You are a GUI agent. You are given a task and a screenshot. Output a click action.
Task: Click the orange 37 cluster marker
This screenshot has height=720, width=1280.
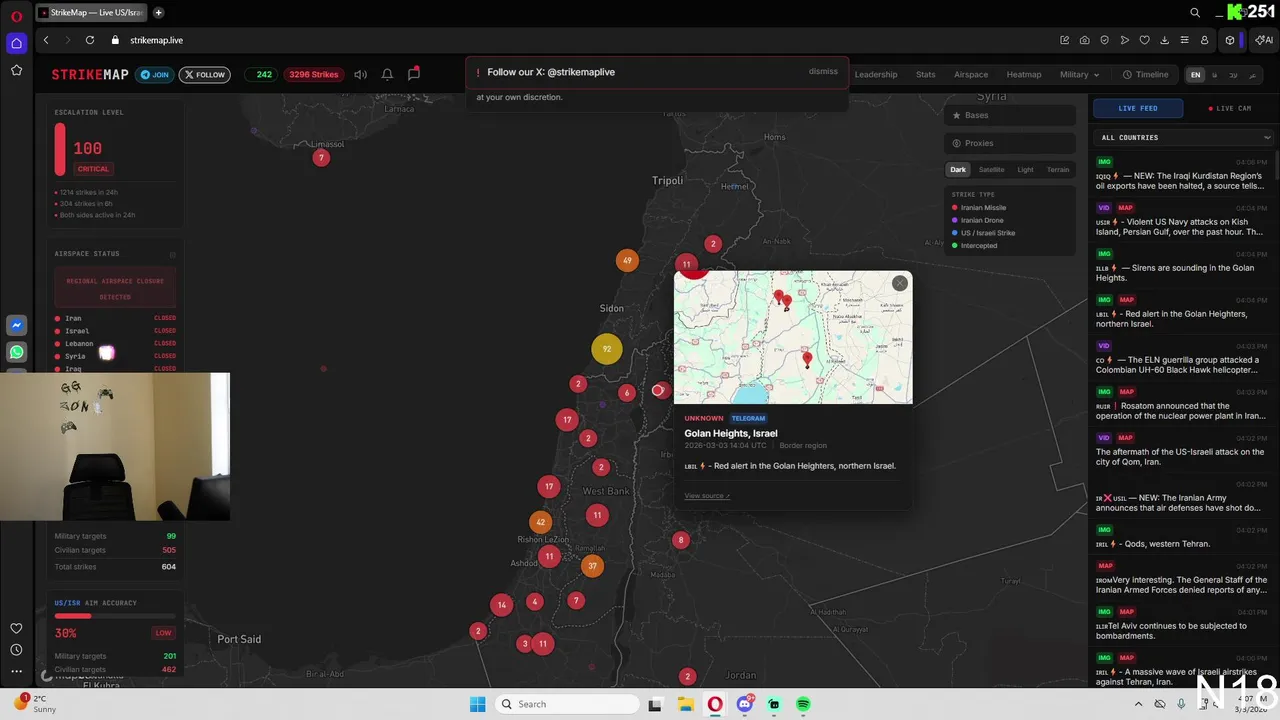592,566
